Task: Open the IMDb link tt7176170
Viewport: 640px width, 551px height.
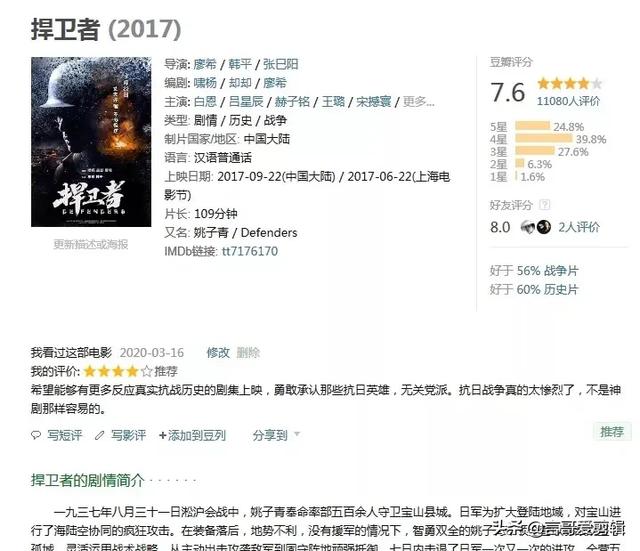Action: [x=250, y=251]
